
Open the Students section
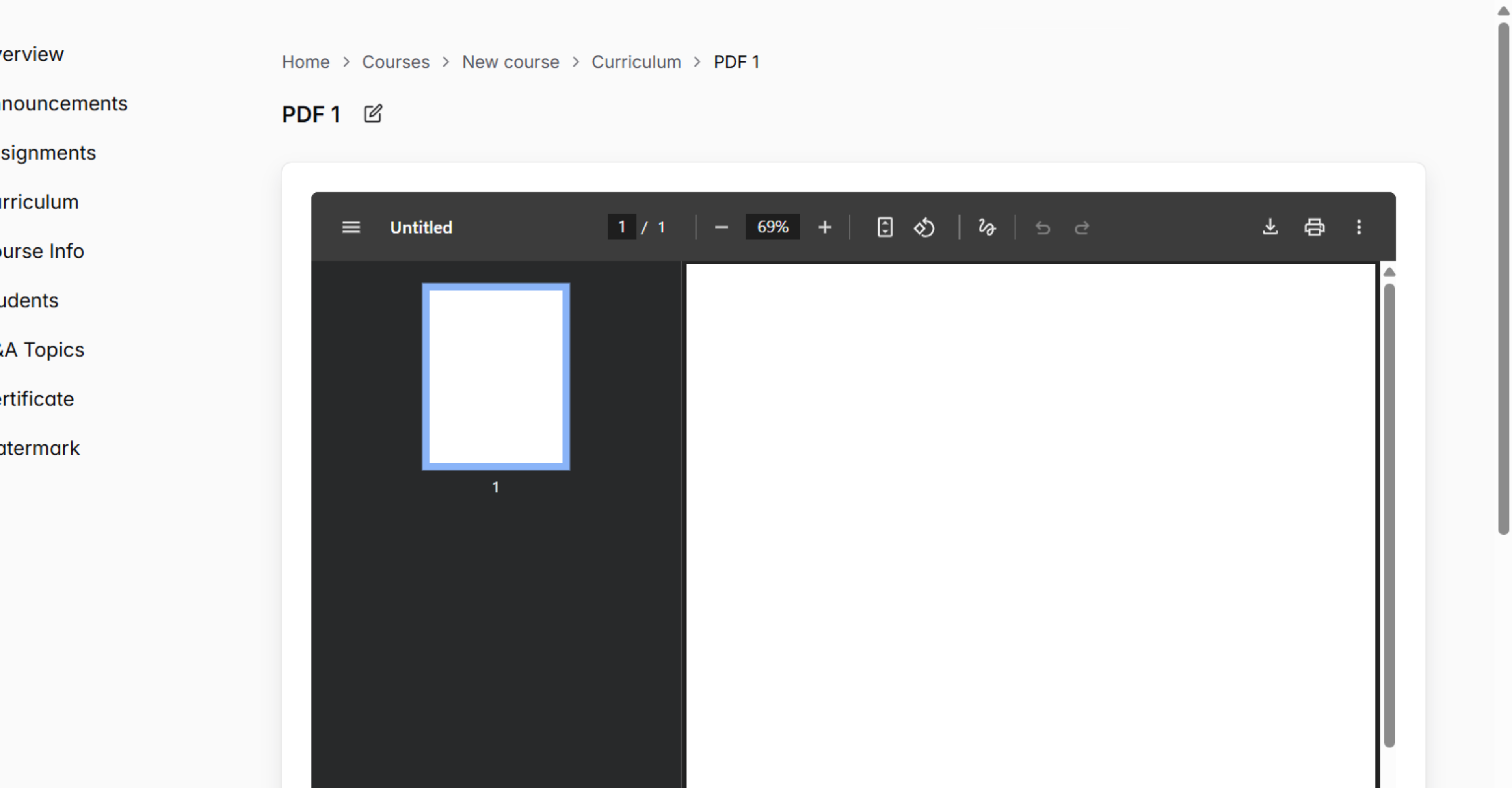[x=29, y=300]
